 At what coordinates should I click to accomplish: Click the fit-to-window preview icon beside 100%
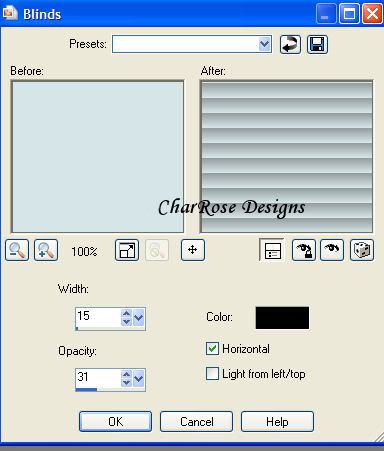point(127,250)
